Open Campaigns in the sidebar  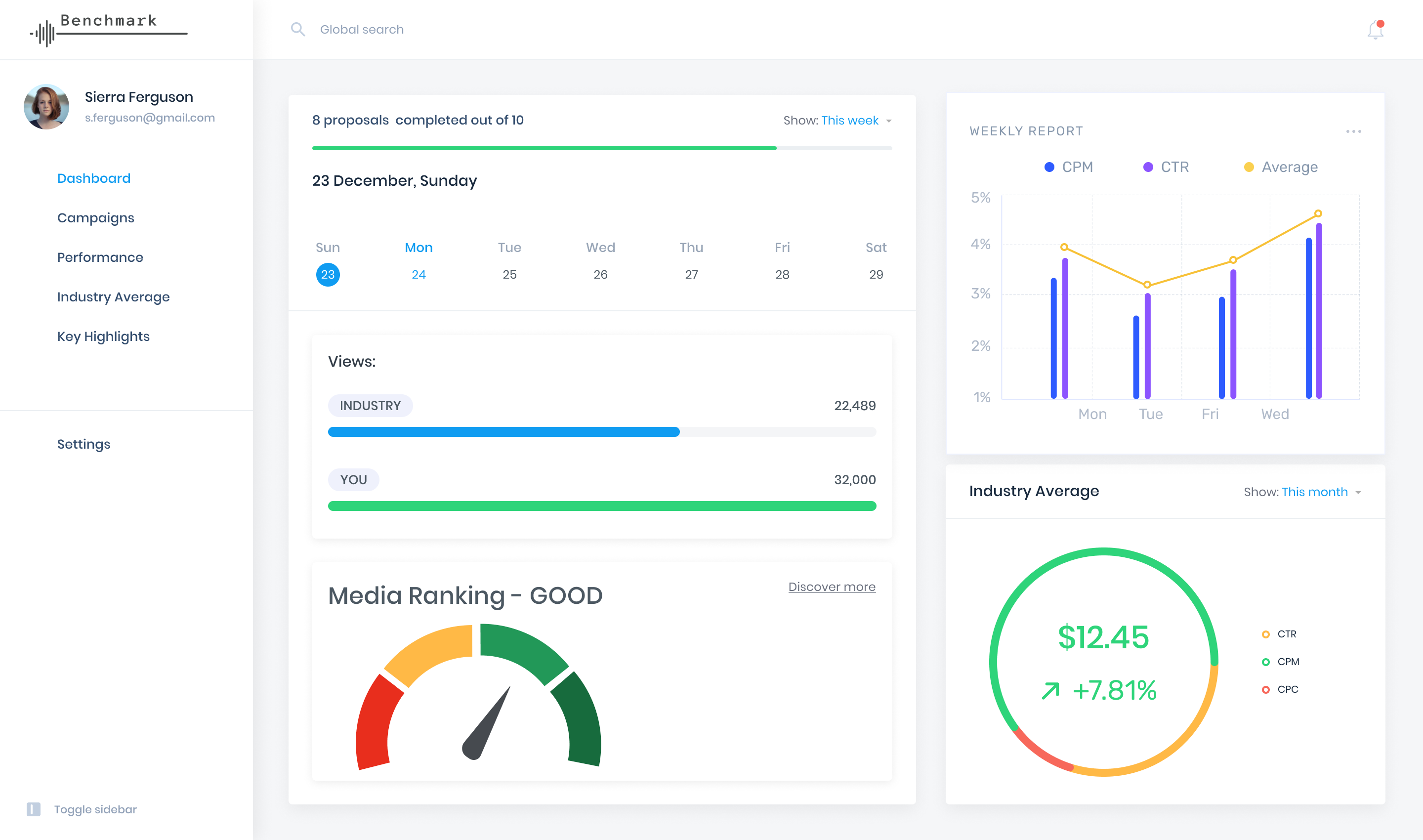[x=96, y=218]
